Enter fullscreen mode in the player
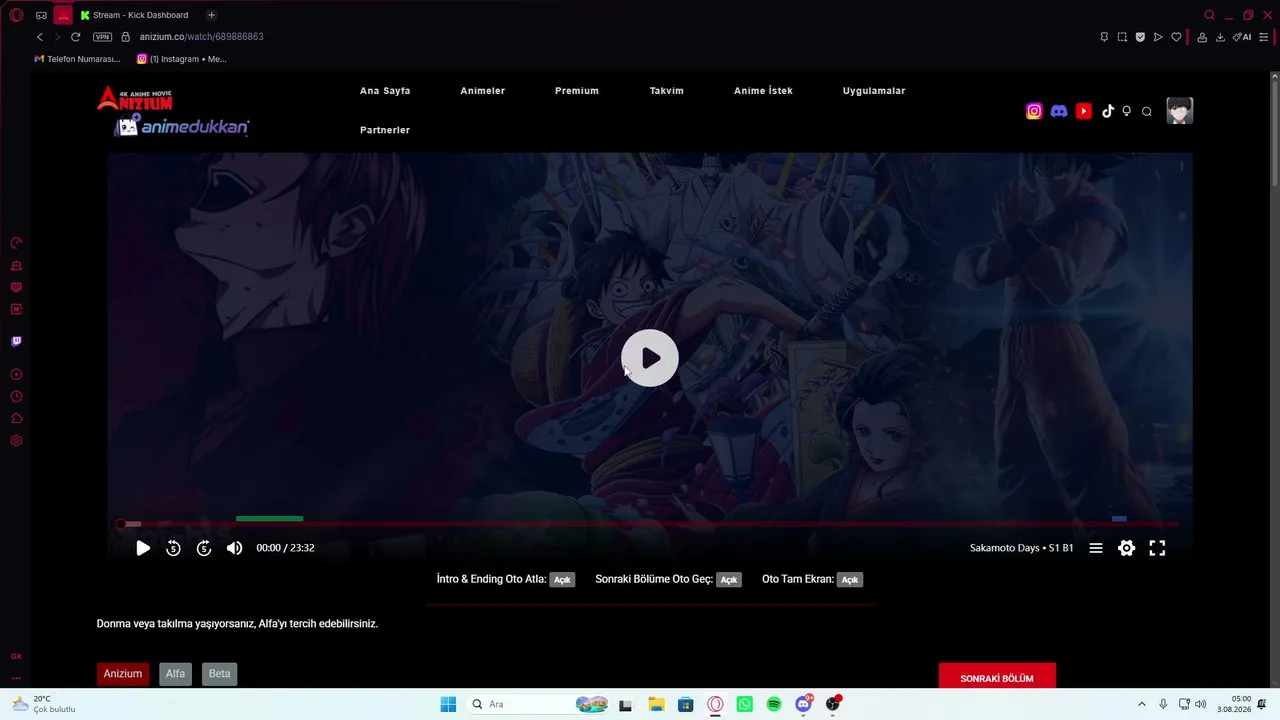 coord(1157,548)
